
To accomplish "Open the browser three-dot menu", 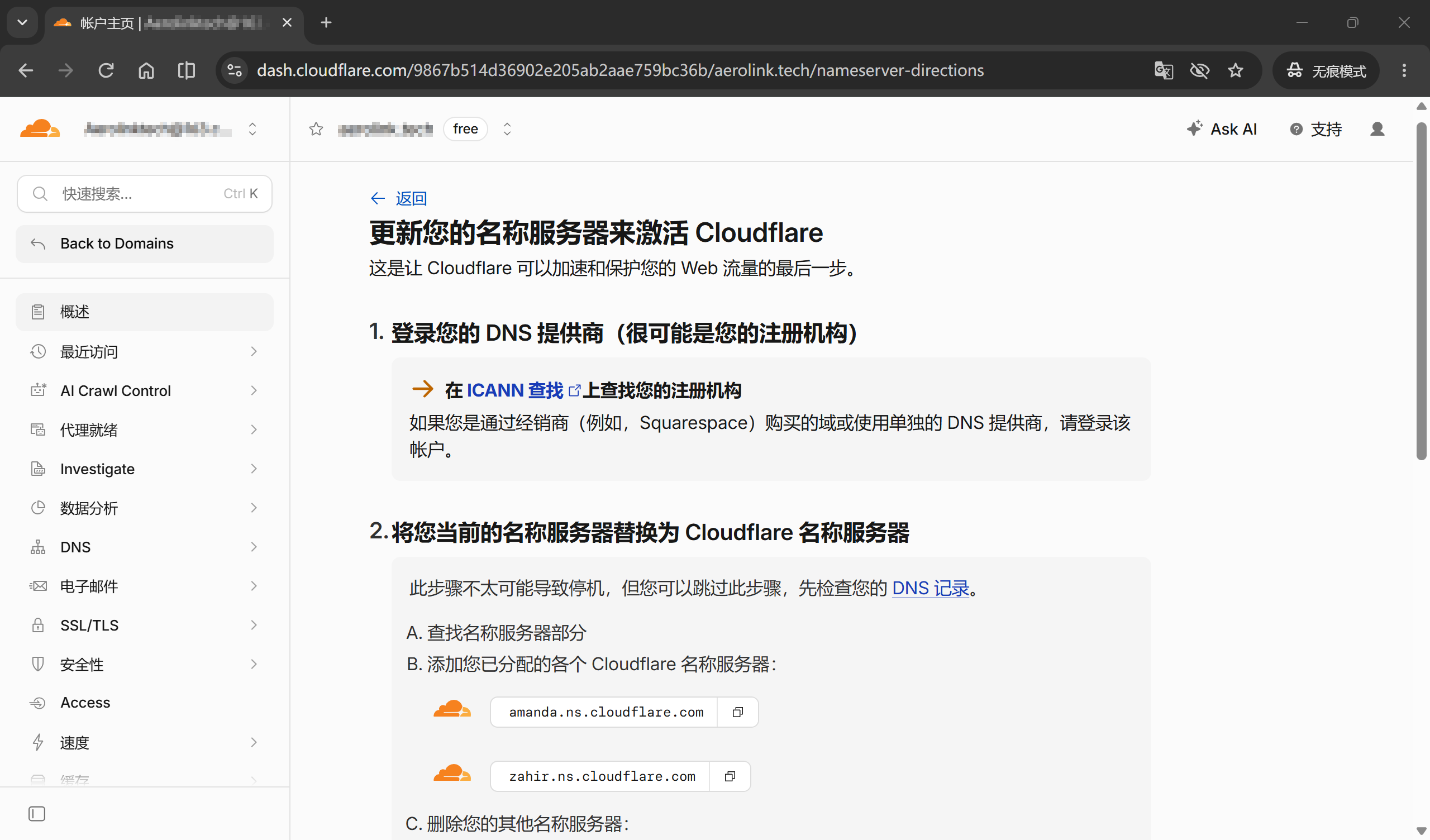I will (1404, 70).
